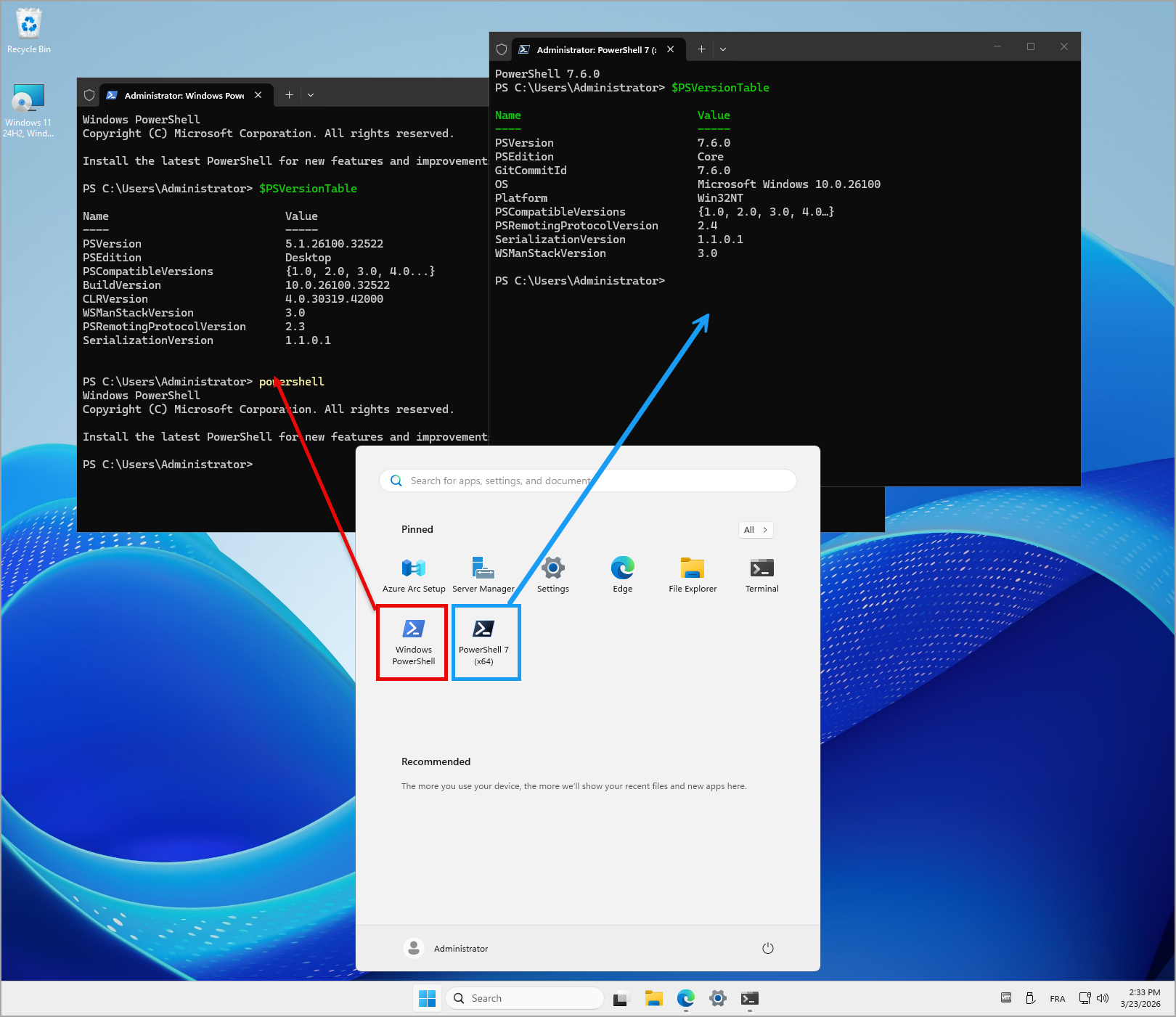The width and height of the screenshot is (1176, 1017).
Task: Maximize the PowerShell 7 window
Action: tap(1031, 46)
